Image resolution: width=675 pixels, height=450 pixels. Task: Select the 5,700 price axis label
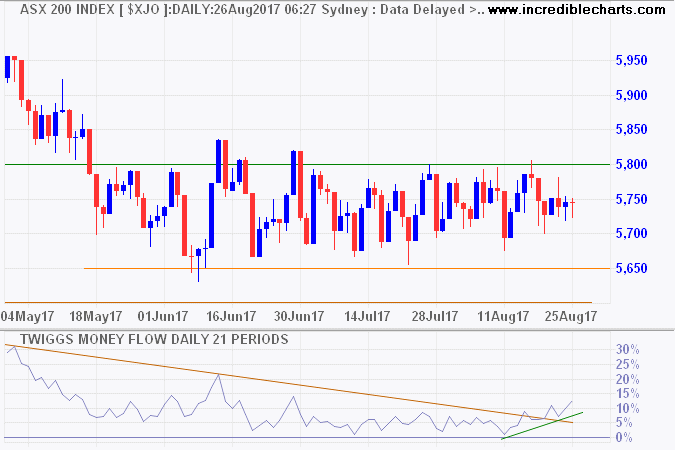click(x=632, y=233)
